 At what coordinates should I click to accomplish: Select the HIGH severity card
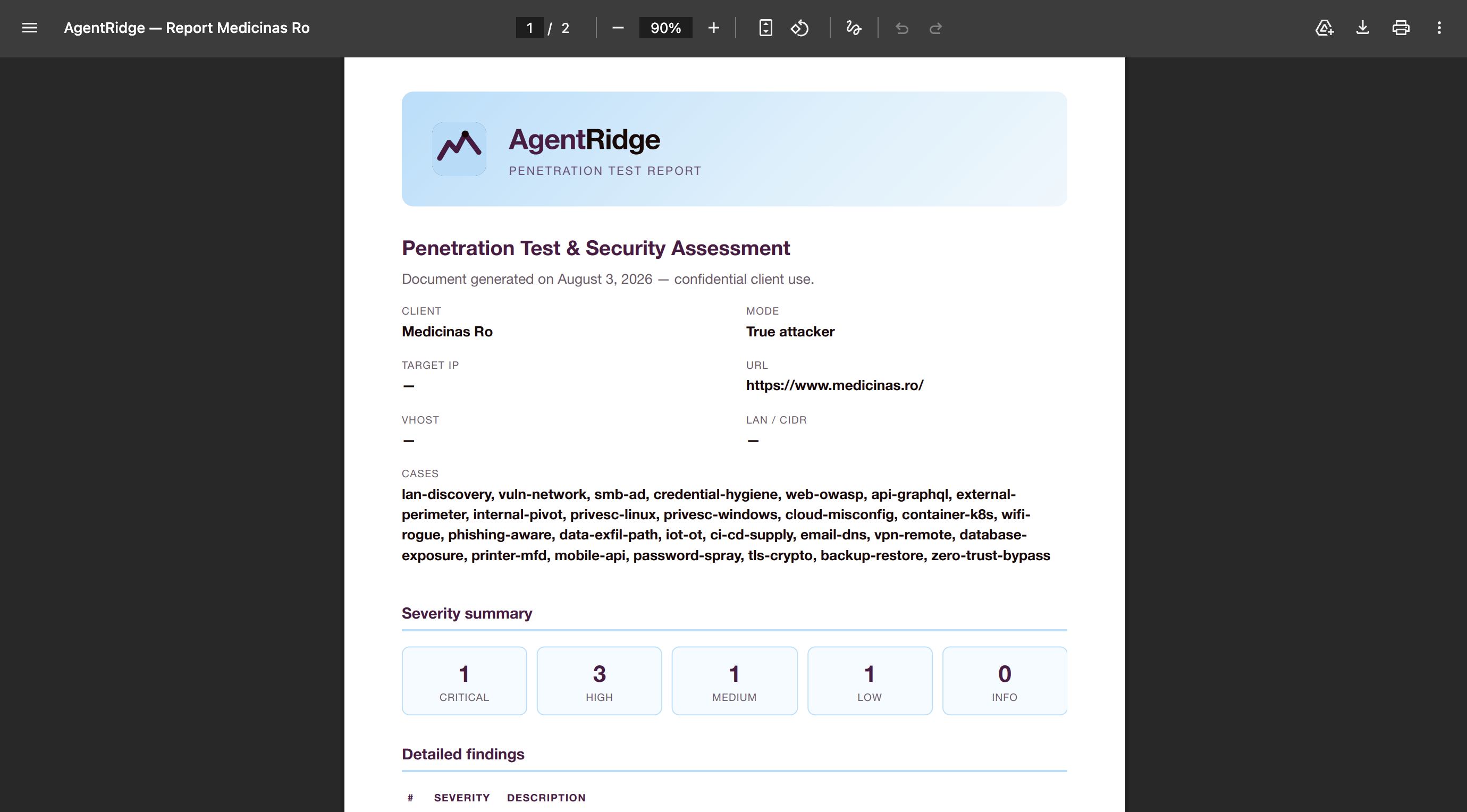[x=599, y=680]
